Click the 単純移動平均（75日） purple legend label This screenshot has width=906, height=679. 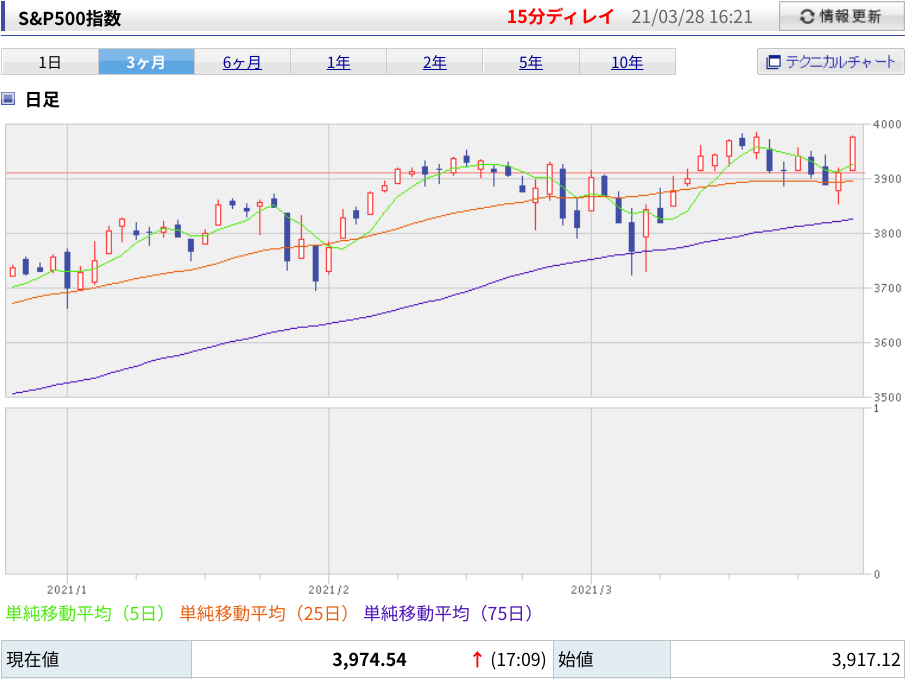click(x=448, y=613)
